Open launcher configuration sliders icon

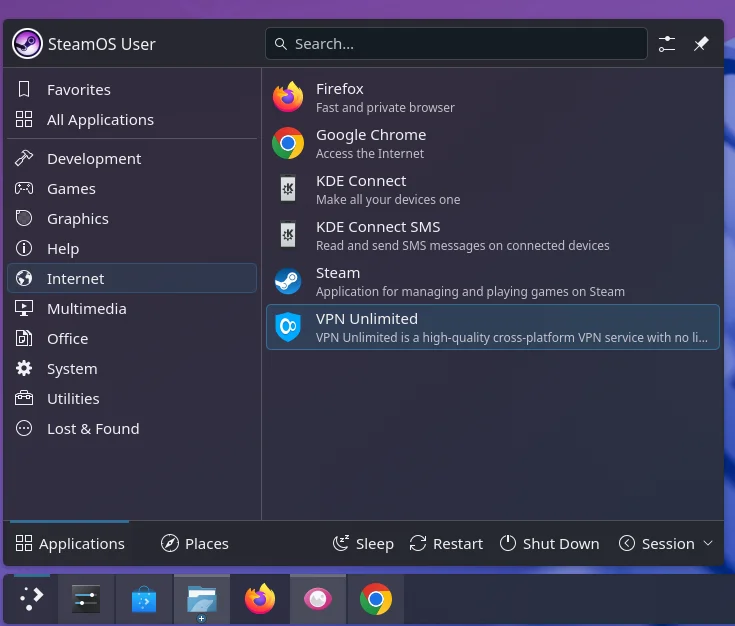[x=667, y=44]
